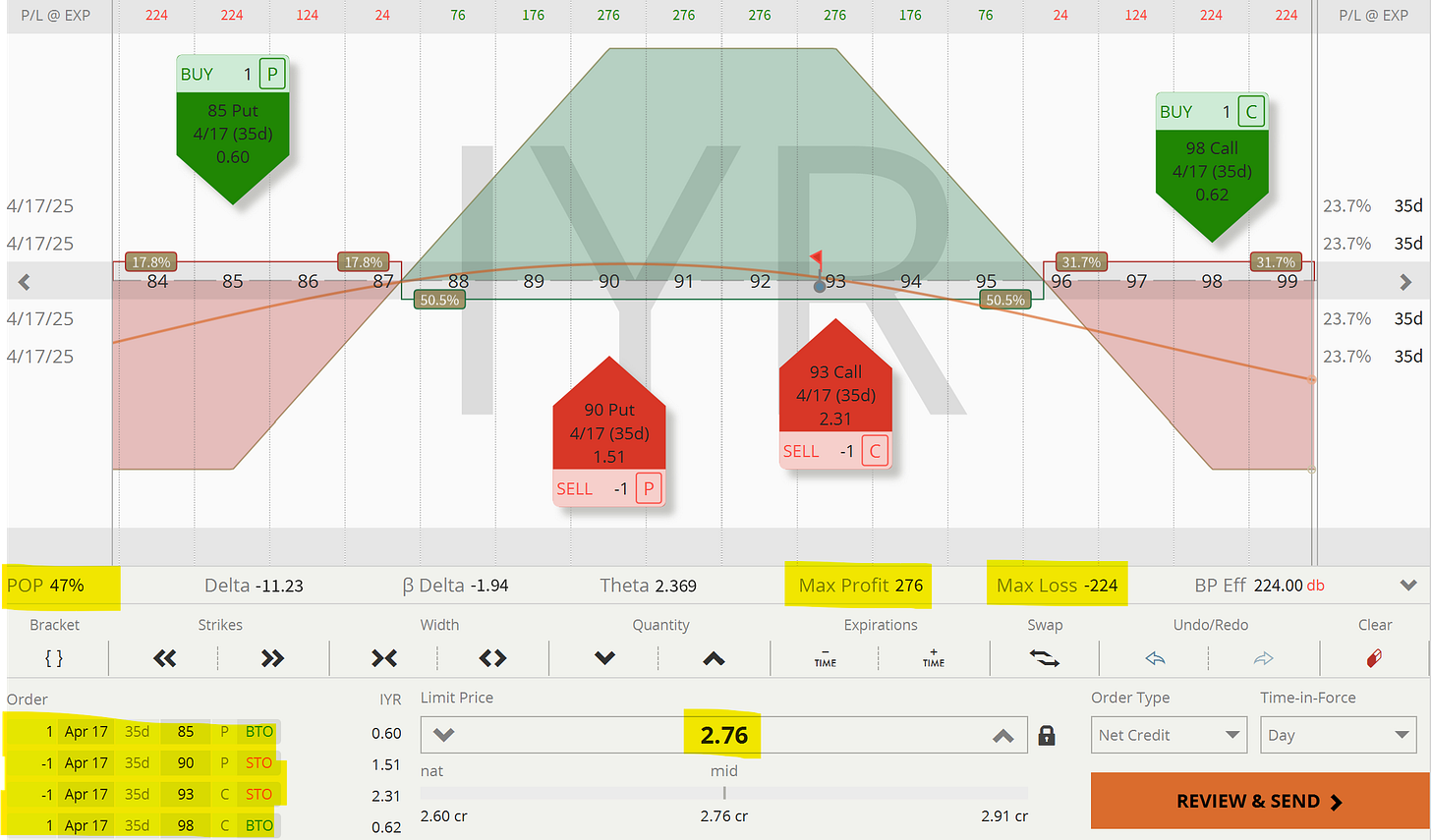Widen the spread width icon
1431x840 pixels.
click(492, 658)
